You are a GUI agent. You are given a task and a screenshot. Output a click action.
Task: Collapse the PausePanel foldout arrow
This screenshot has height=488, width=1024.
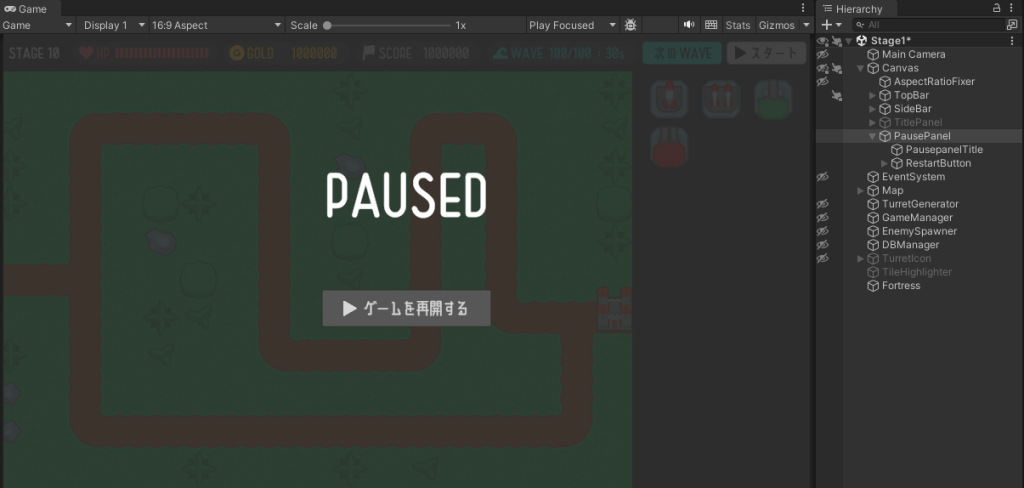(872, 137)
